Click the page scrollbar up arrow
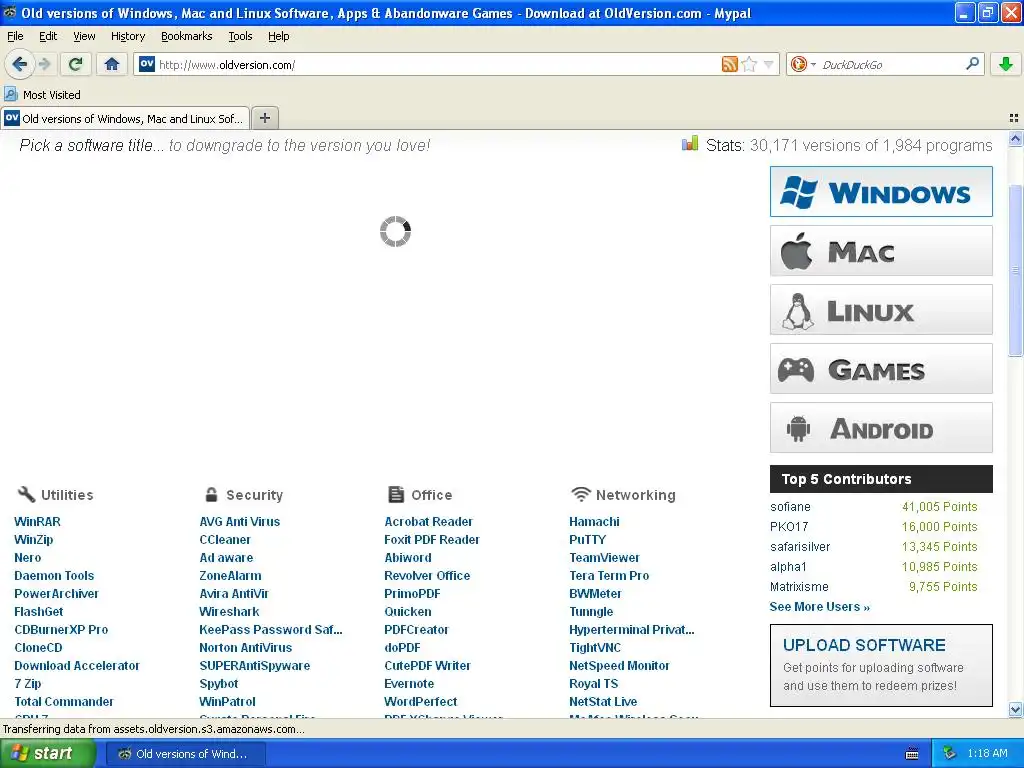 tap(1016, 138)
